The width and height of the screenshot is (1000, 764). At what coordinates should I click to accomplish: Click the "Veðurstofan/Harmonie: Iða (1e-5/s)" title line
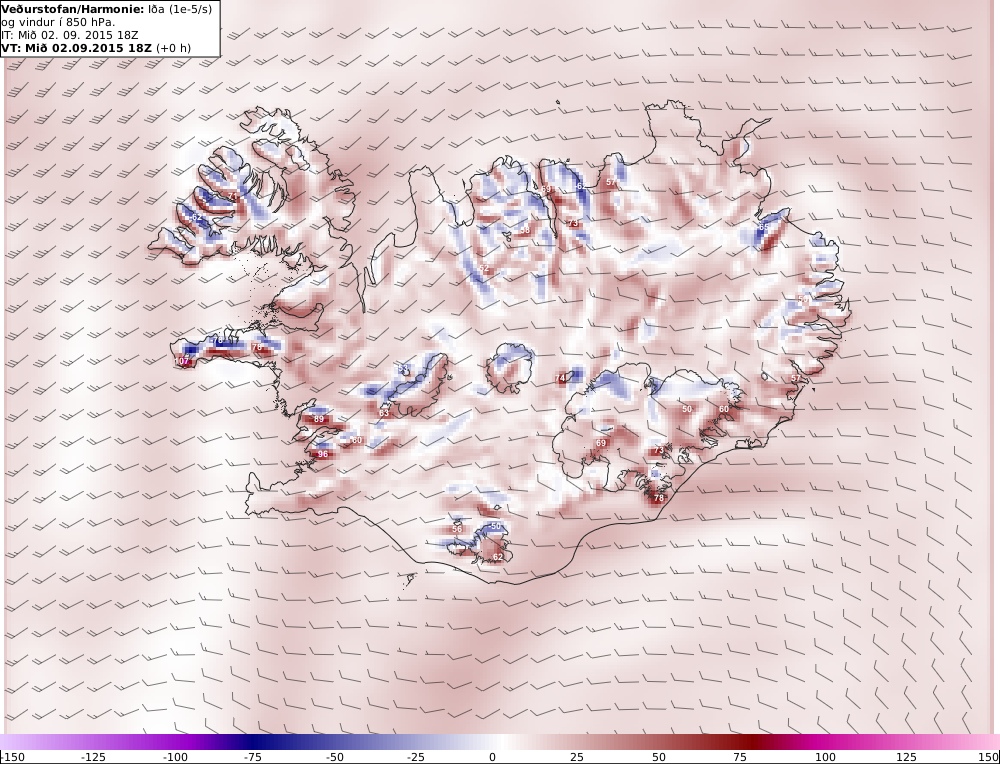pyautogui.click(x=107, y=10)
